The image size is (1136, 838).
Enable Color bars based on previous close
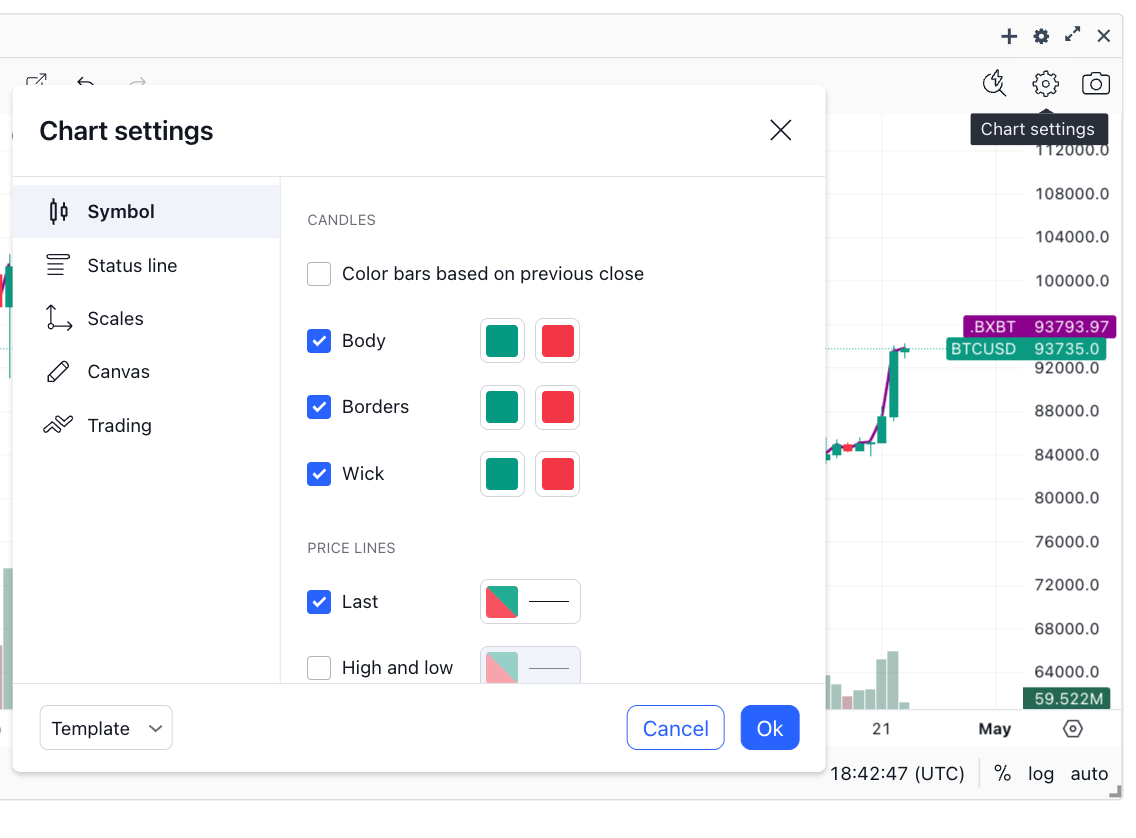click(x=319, y=275)
